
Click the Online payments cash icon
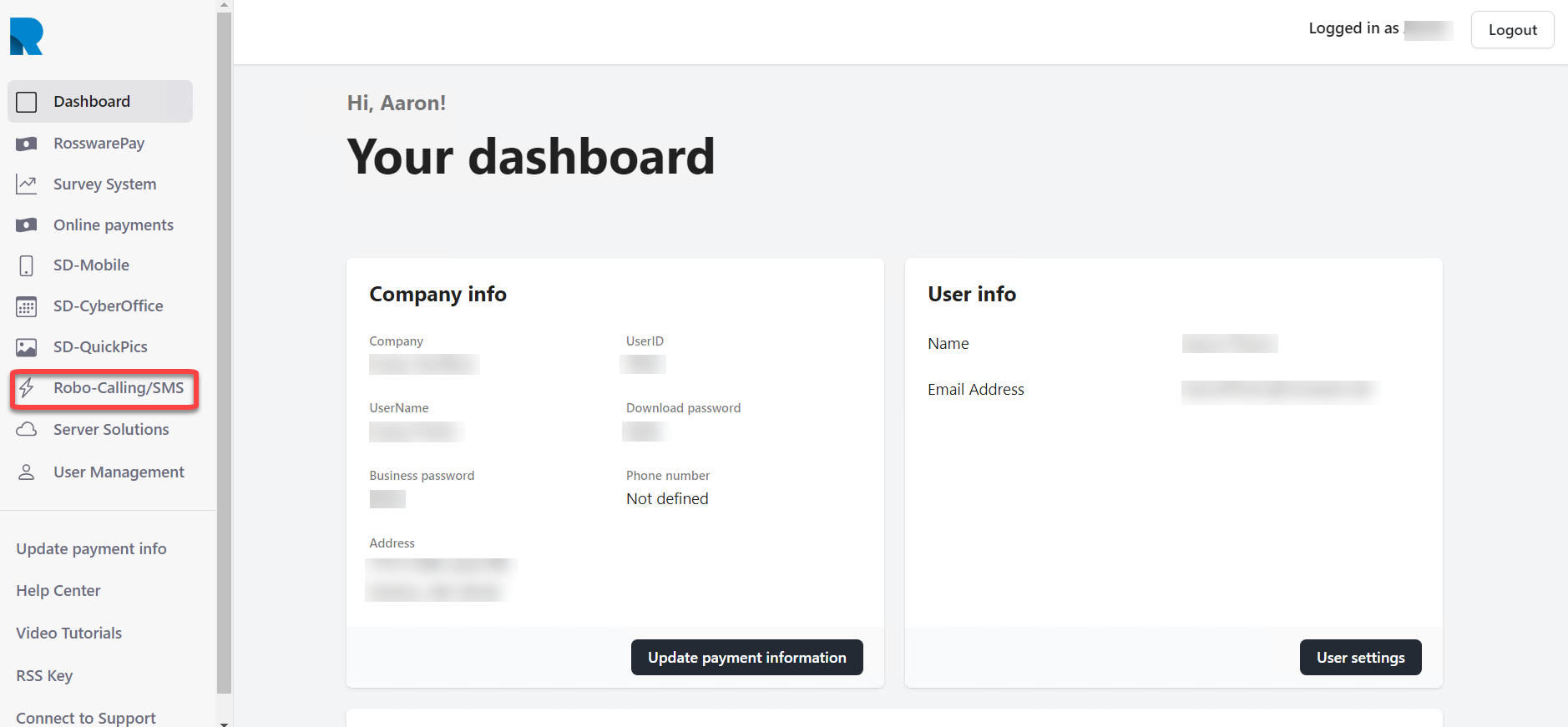[27, 225]
